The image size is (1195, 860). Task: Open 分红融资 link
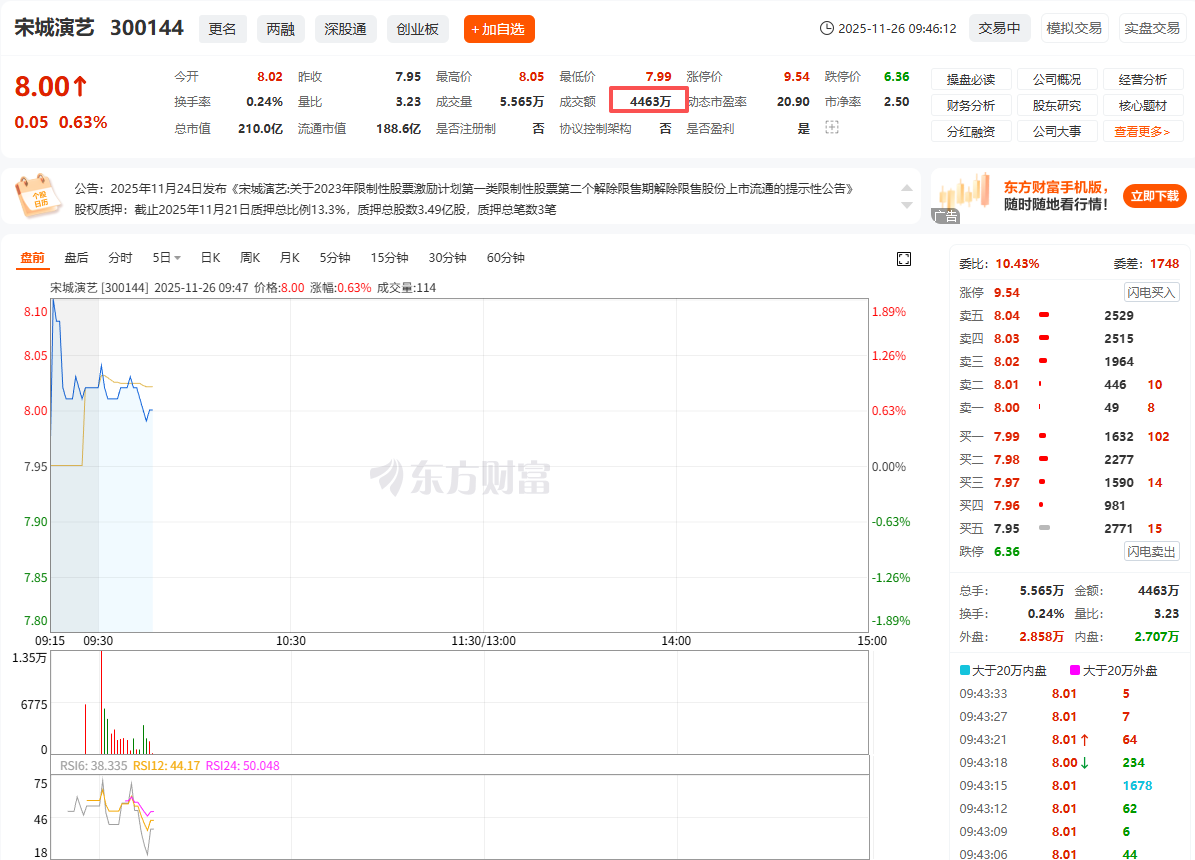(x=971, y=131)
